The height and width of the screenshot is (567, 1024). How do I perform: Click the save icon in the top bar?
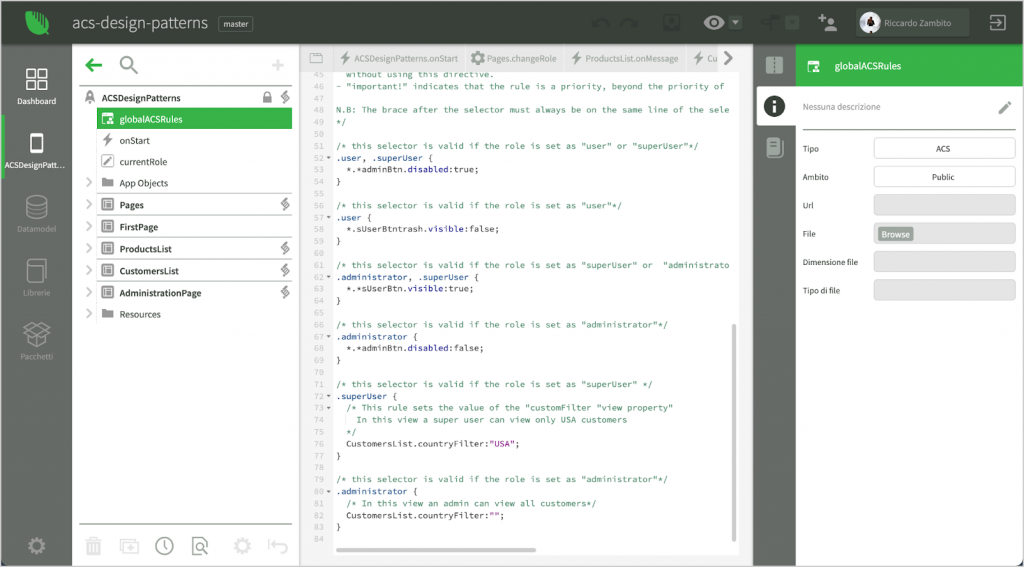click(x=671, y=23)
